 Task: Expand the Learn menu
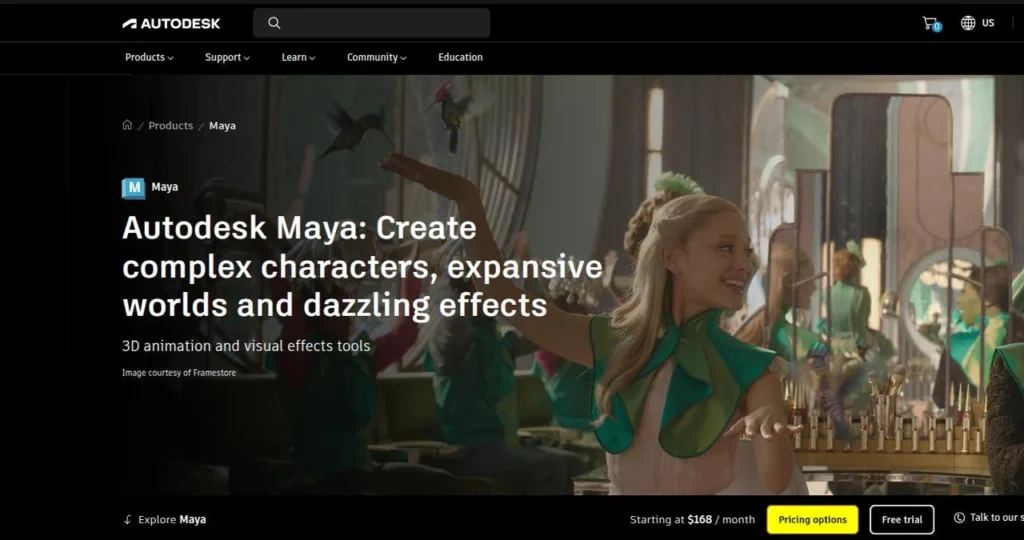click(298, 57)
